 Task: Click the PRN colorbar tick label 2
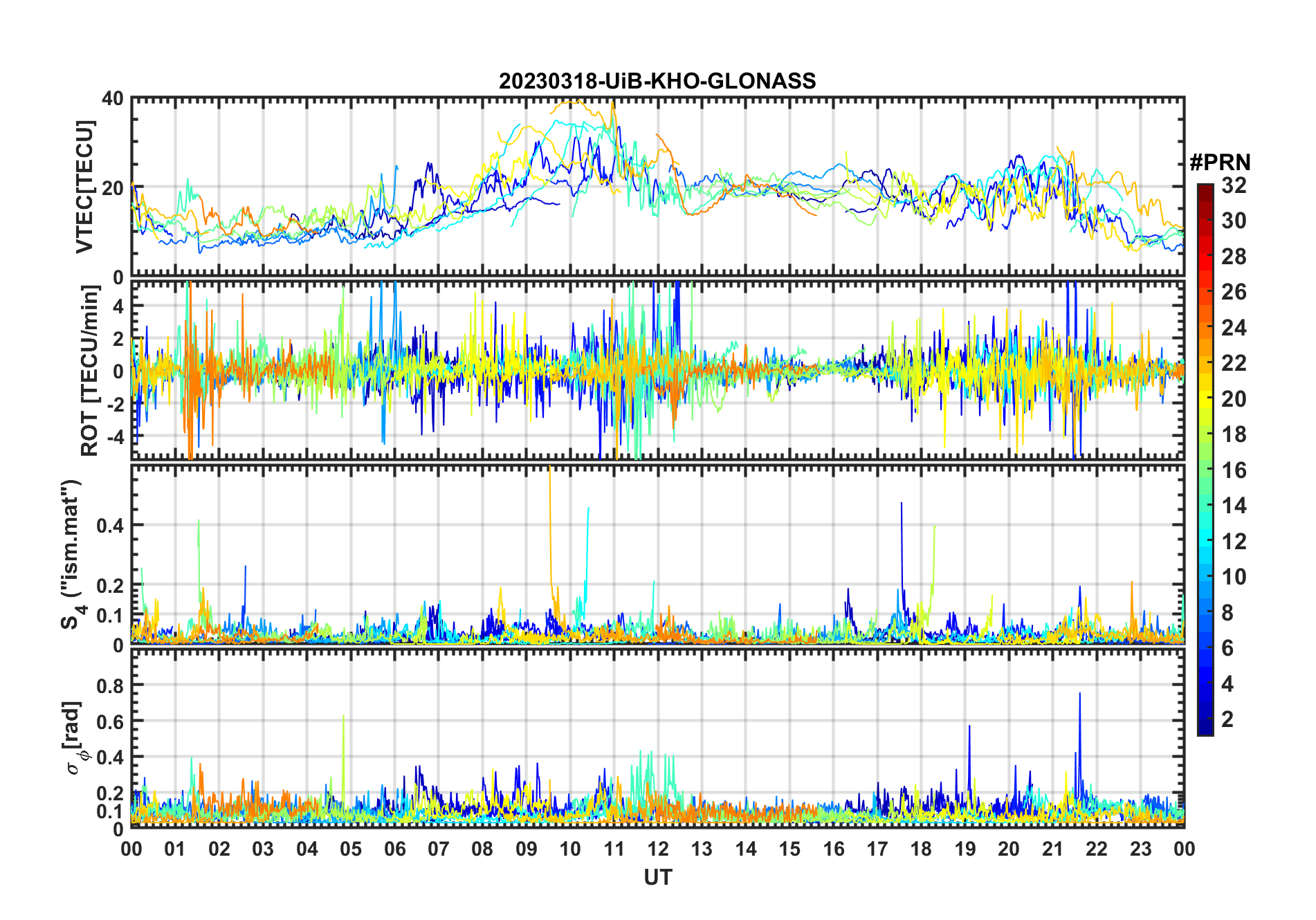coord(1227,719)
